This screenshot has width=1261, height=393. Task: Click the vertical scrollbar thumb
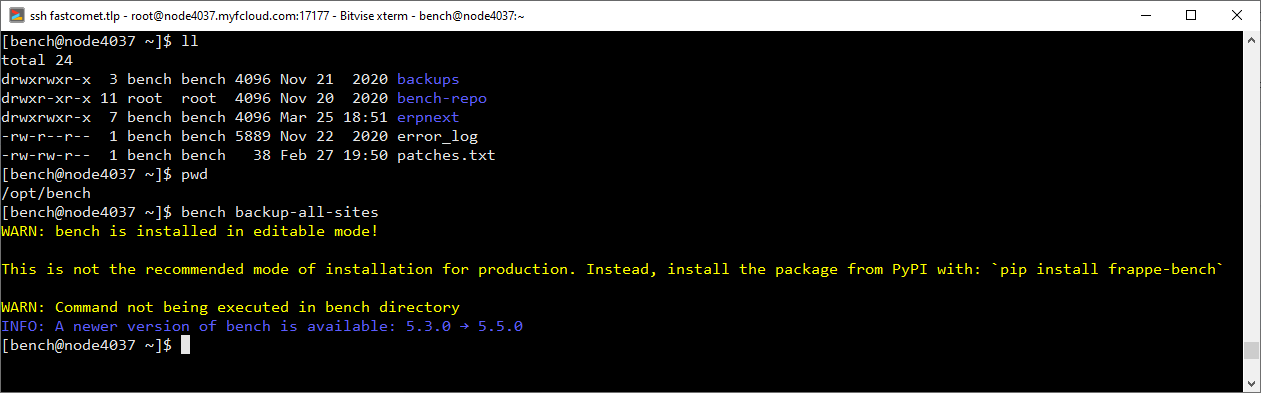click(x=1251, y=350)
